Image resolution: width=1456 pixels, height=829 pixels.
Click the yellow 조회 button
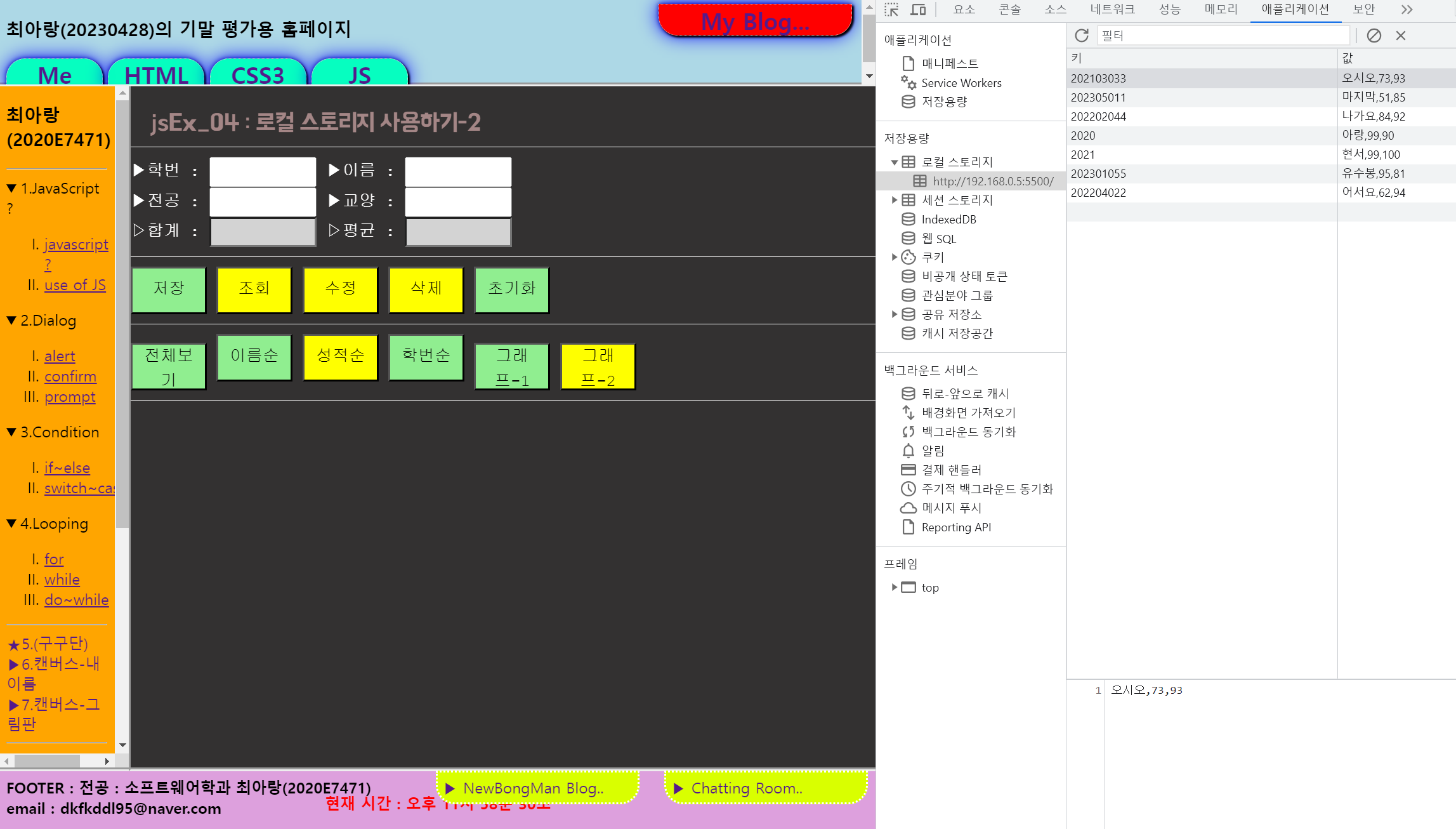pos(254,289)
